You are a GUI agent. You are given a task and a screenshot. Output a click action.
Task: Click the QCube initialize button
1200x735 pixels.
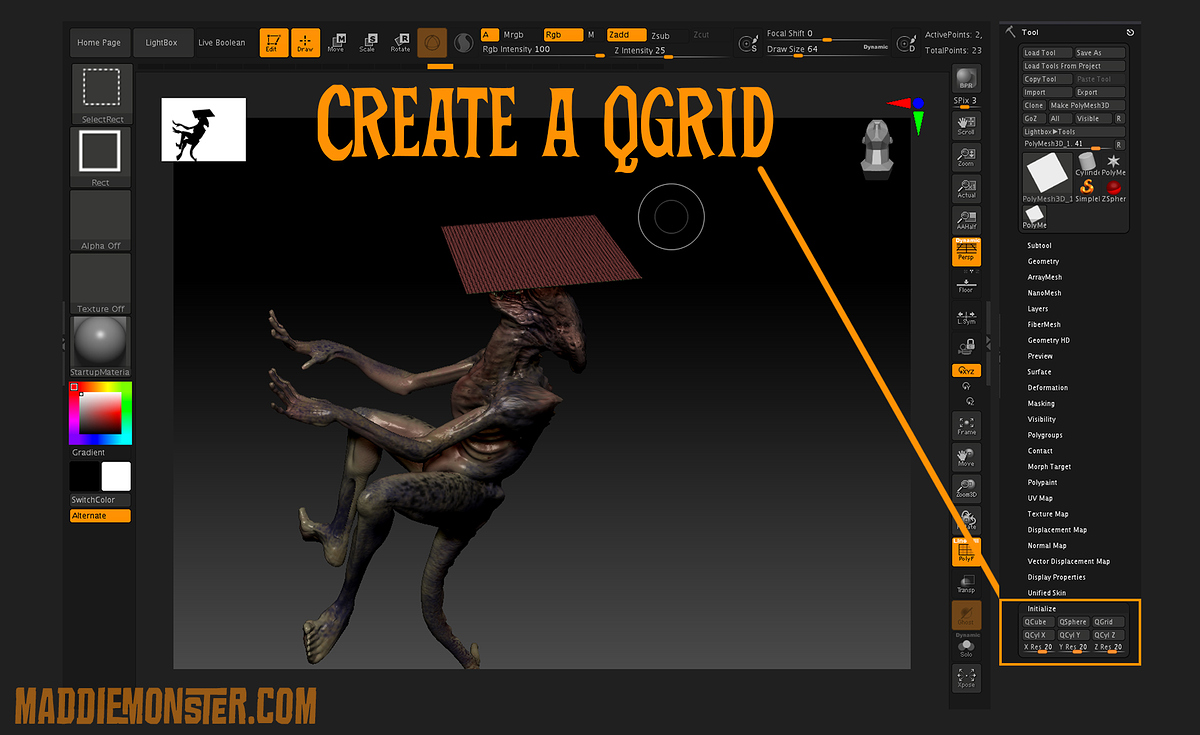1038,622
